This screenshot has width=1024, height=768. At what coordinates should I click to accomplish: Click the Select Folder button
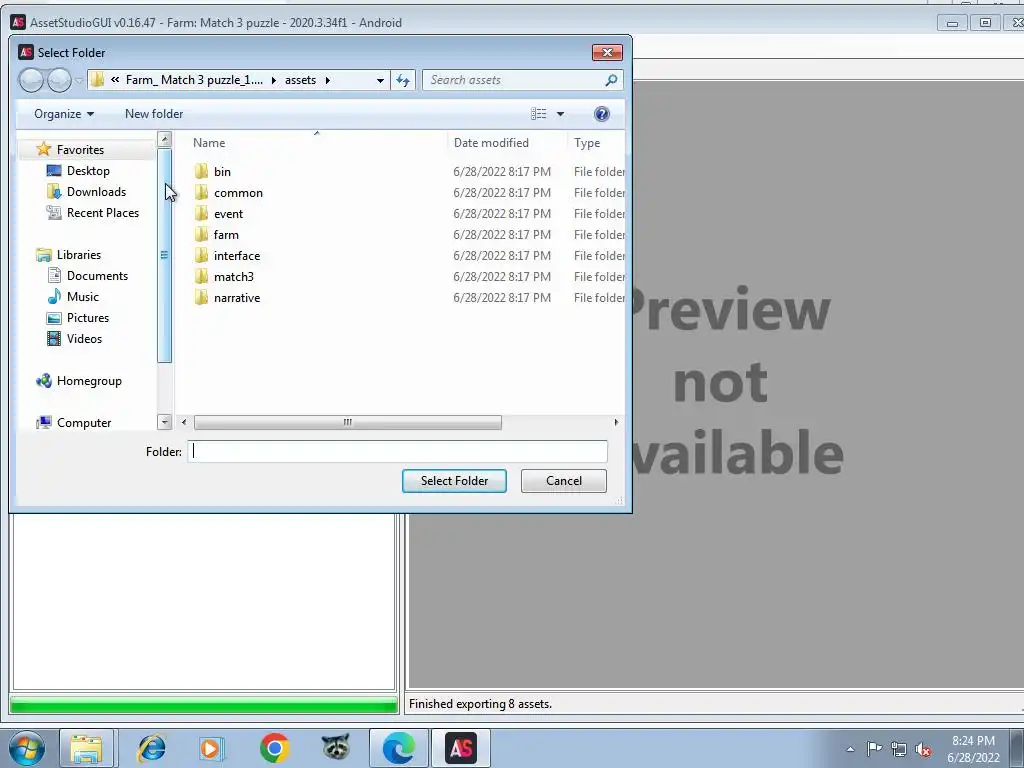pyautogui.click(x=454, y=481)
